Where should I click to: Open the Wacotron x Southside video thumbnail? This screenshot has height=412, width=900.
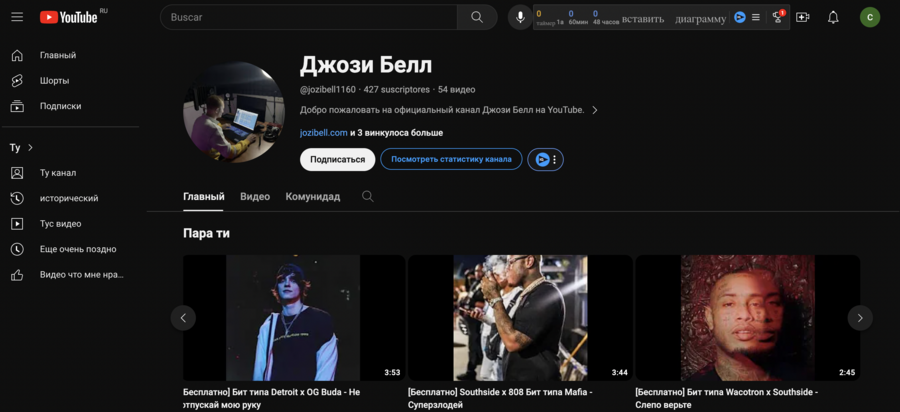click(x=748, y=318)
